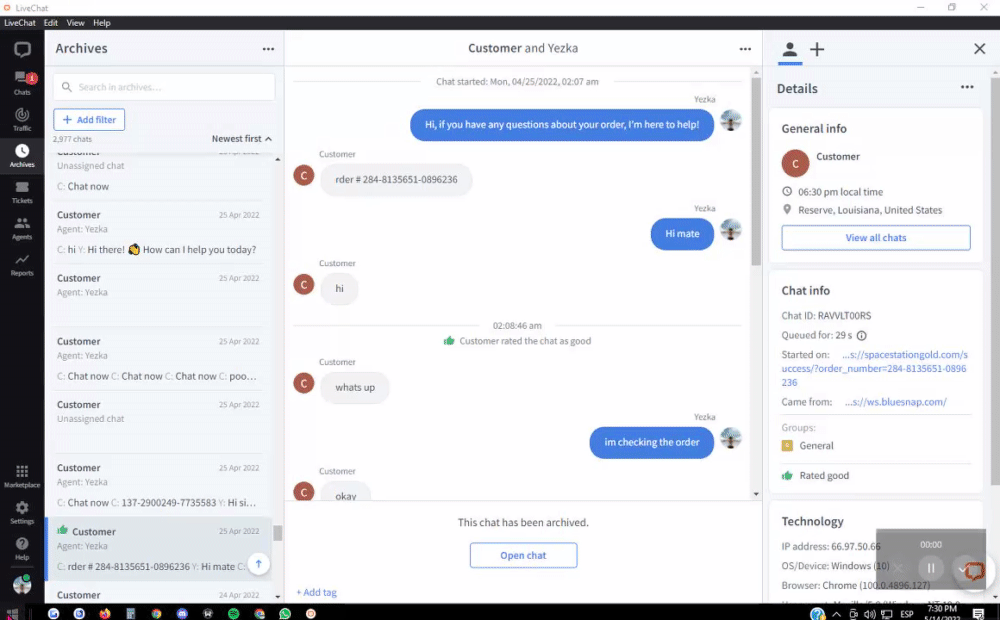
Task: Click customer avatar in General info
Action: coord(795,164)
